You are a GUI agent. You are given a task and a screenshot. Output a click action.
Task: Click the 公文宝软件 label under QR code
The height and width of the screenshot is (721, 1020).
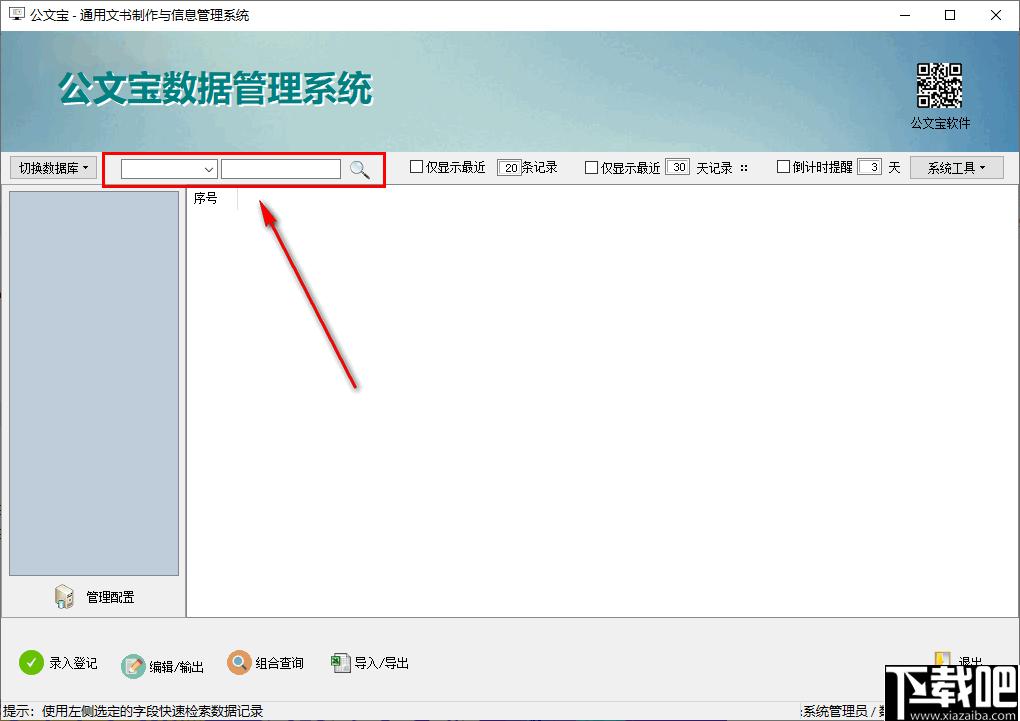tap(940, 123)
